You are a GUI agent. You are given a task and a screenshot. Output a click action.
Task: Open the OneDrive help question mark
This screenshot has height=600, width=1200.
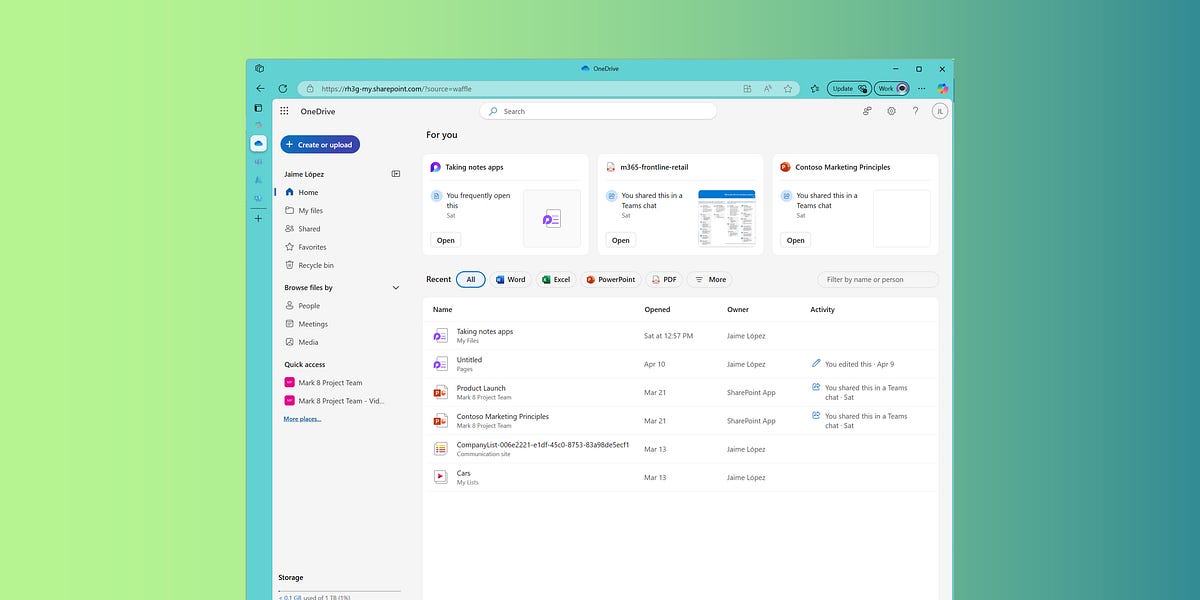915,111
